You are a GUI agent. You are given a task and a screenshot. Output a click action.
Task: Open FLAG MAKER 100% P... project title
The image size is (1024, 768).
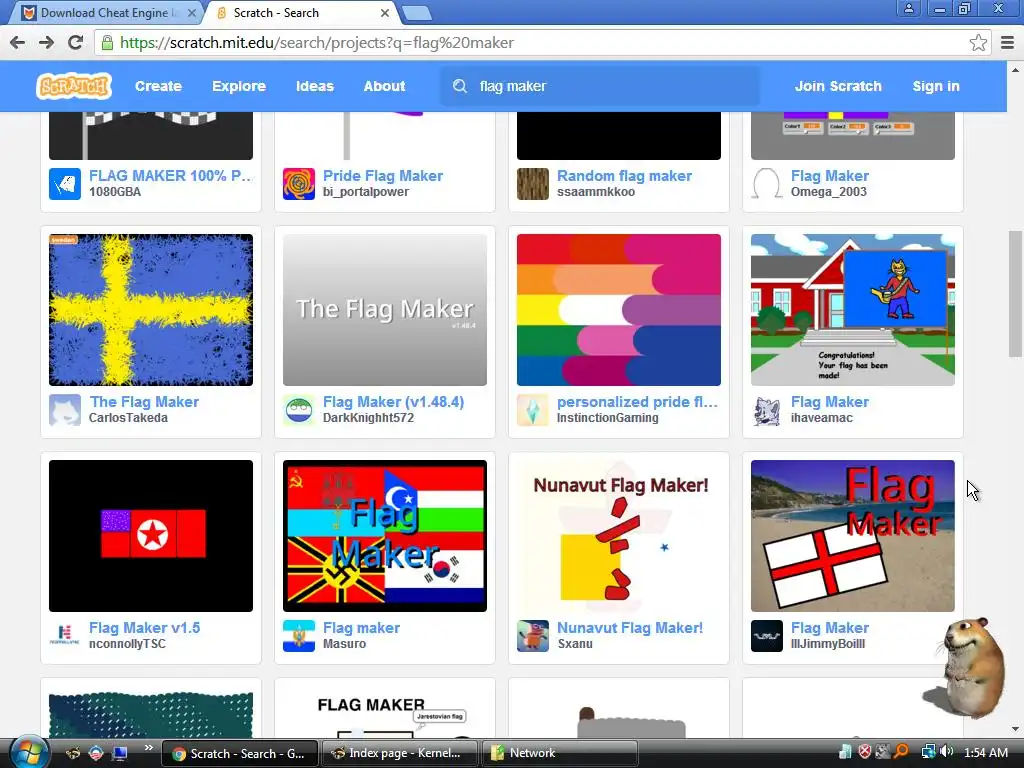pyautogui.click(x=170, y=176)
